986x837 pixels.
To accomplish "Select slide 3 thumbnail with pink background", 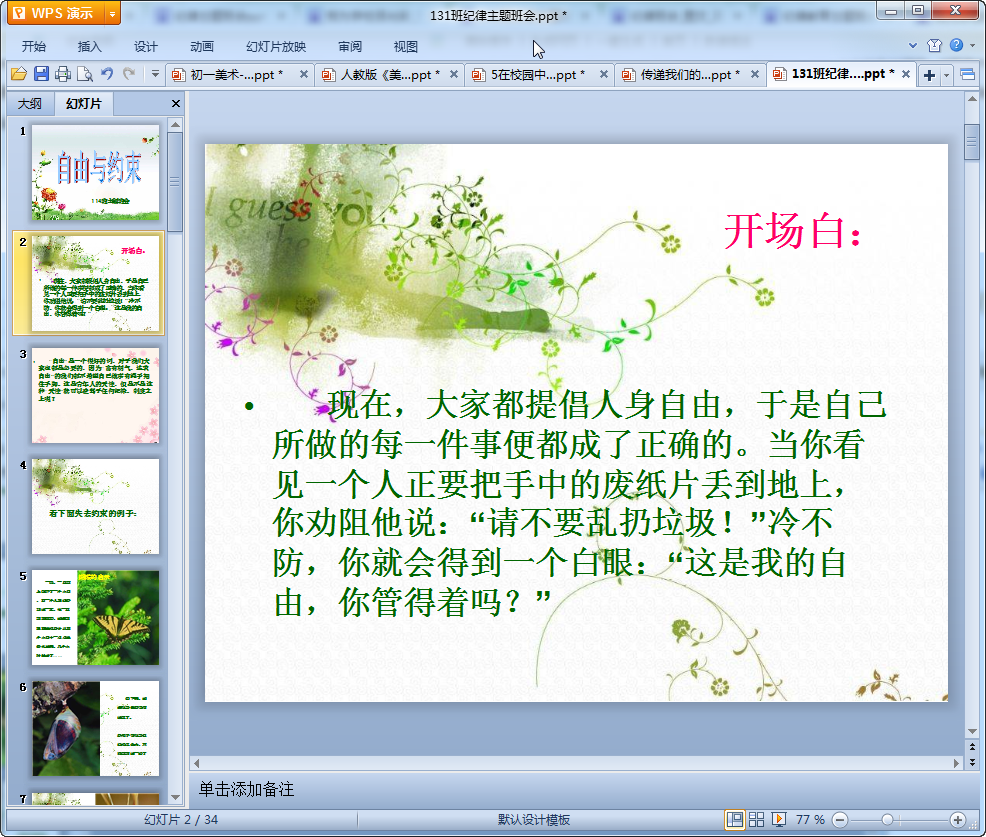I will pos(96,395).
